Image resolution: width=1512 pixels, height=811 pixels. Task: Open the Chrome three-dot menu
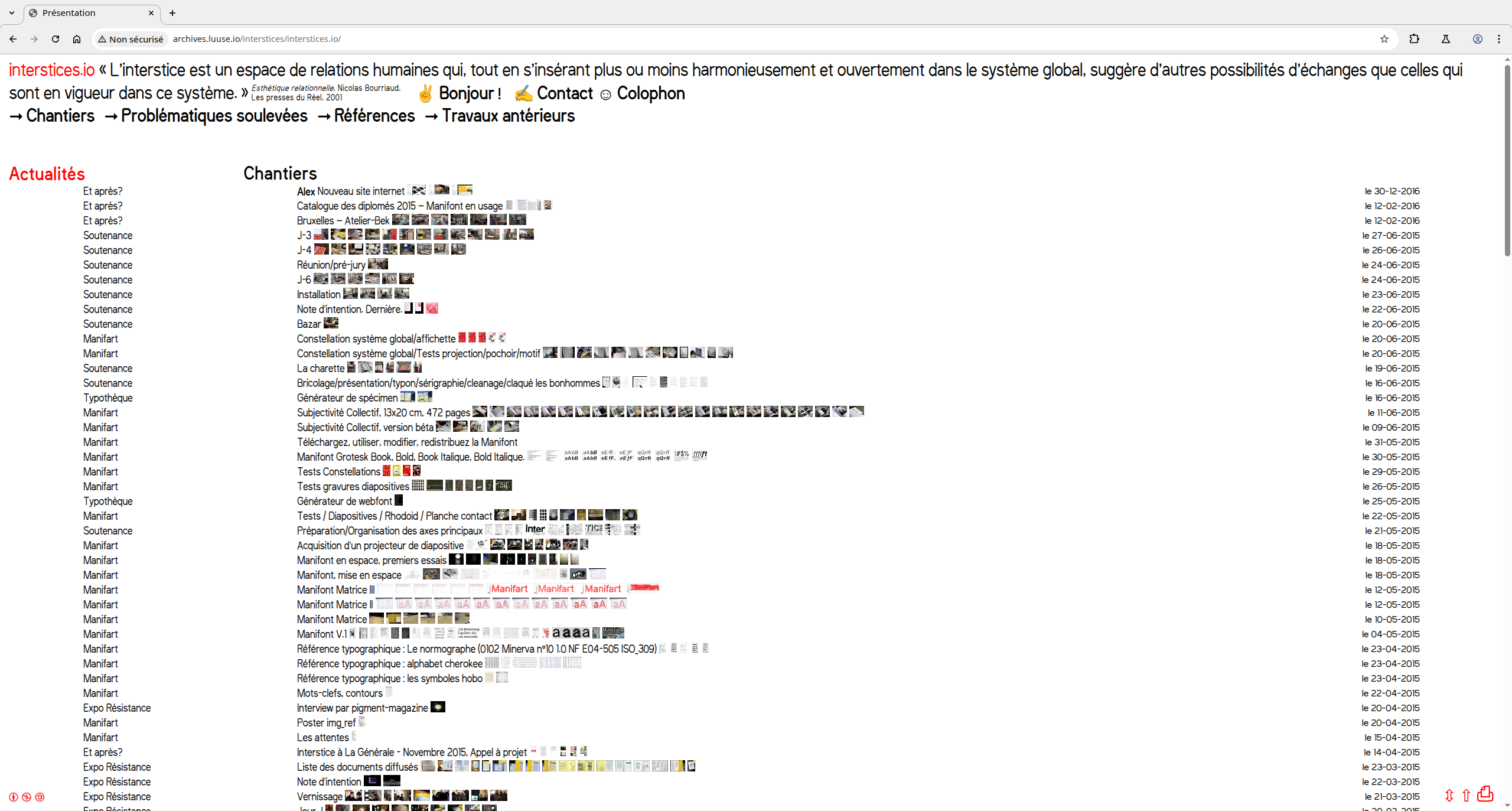(1499, 39)
